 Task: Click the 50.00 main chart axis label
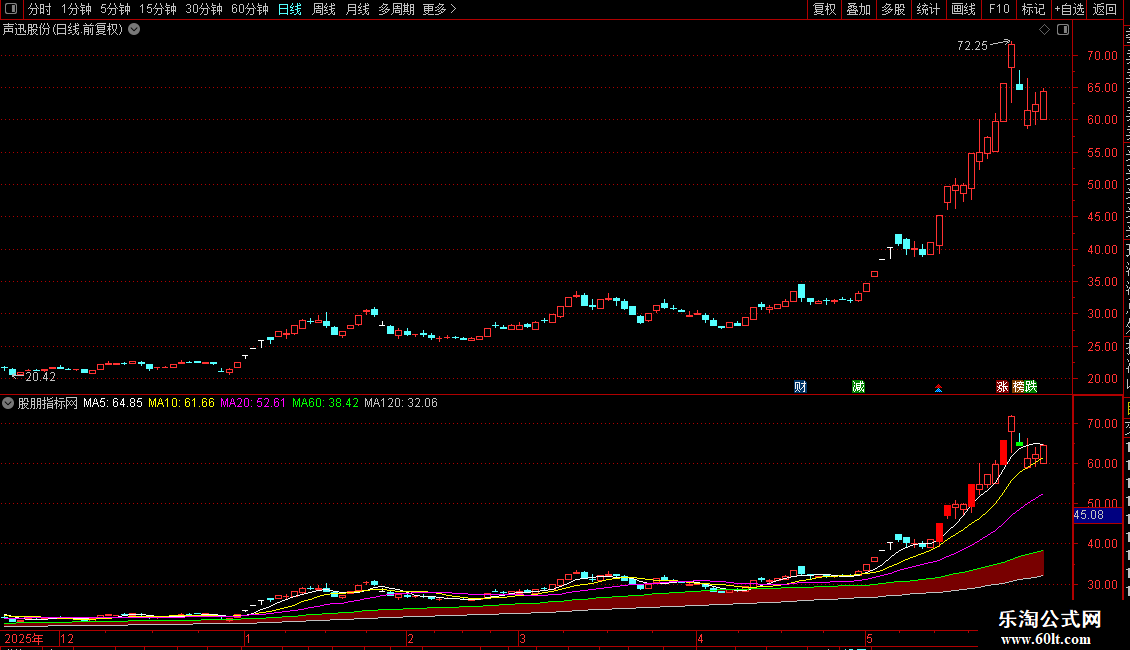[1103, 185]
